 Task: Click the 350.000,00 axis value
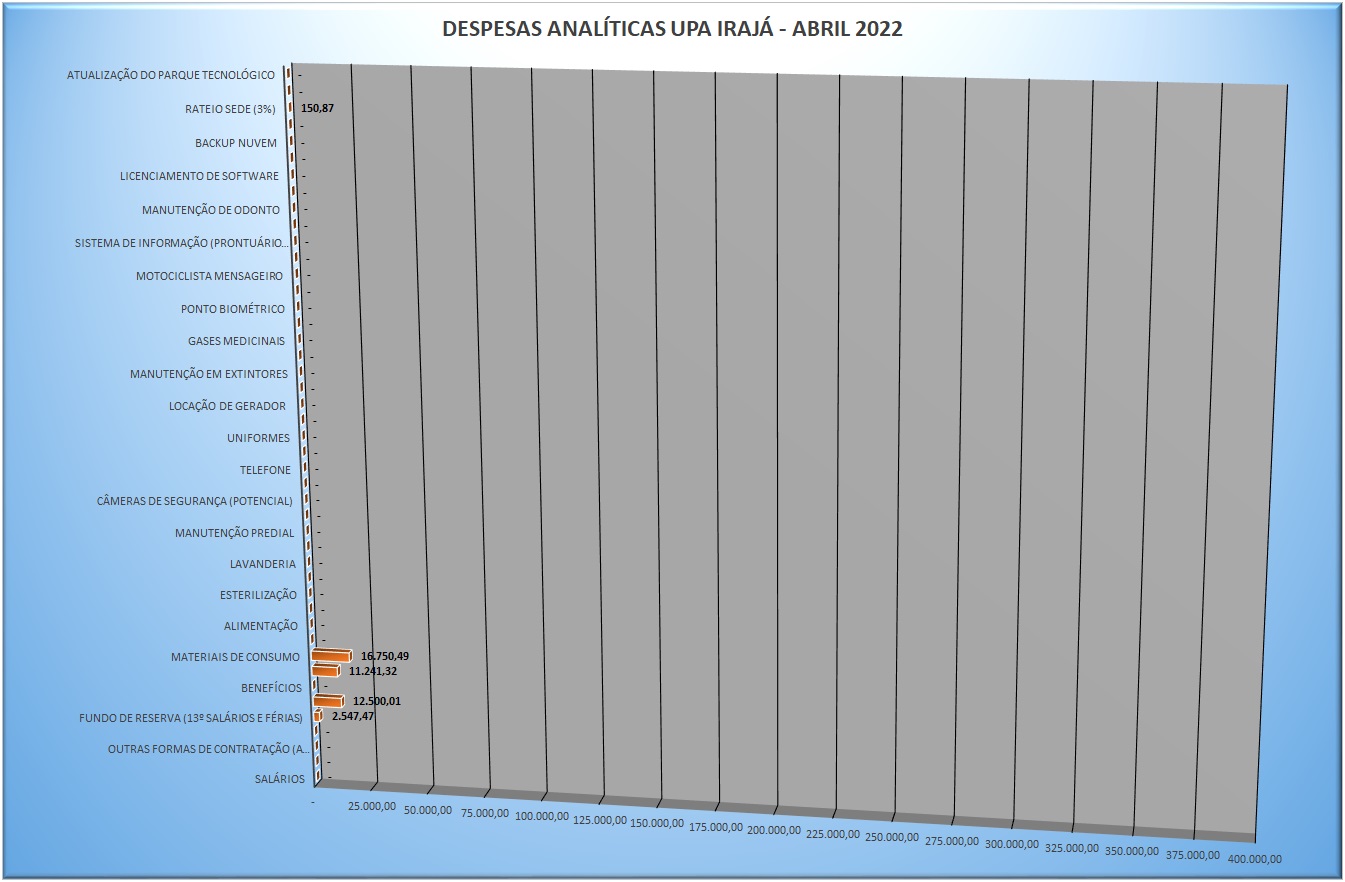(1133, 852)
